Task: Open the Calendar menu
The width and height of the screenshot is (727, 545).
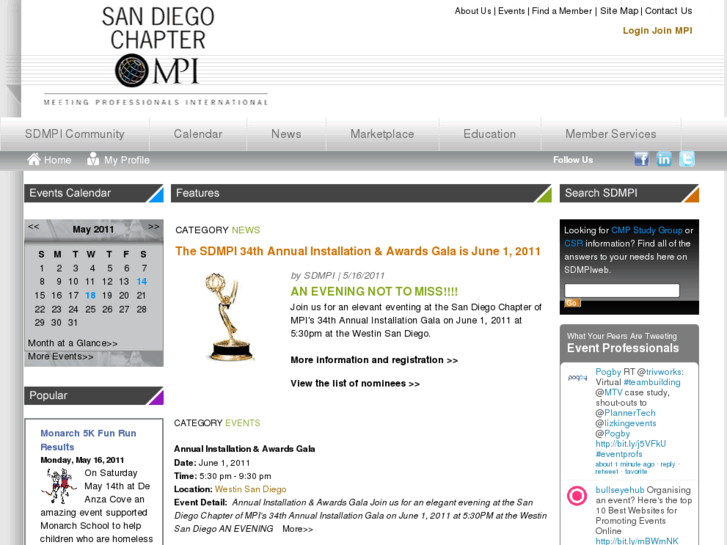Action: pos(198,134)
